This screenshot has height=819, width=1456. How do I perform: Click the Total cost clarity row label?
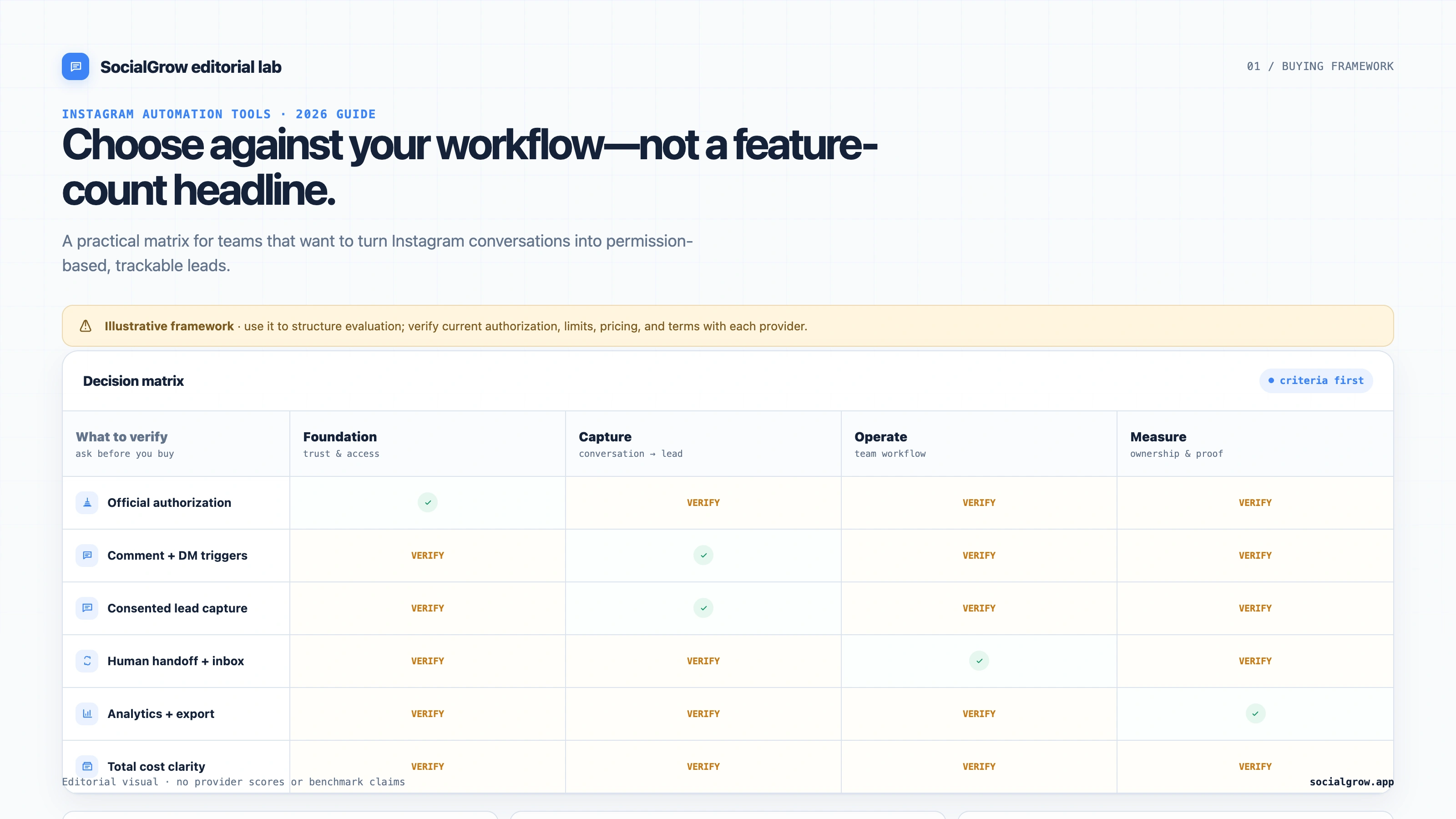coord(156,766)
